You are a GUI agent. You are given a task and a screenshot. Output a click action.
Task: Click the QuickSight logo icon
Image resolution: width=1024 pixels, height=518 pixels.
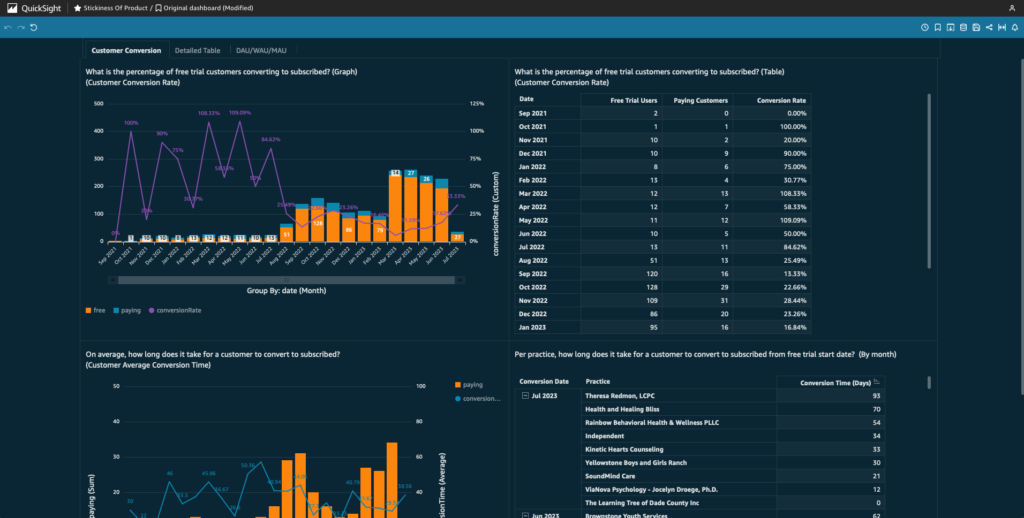pyautogui.click(x=12, y=8)
